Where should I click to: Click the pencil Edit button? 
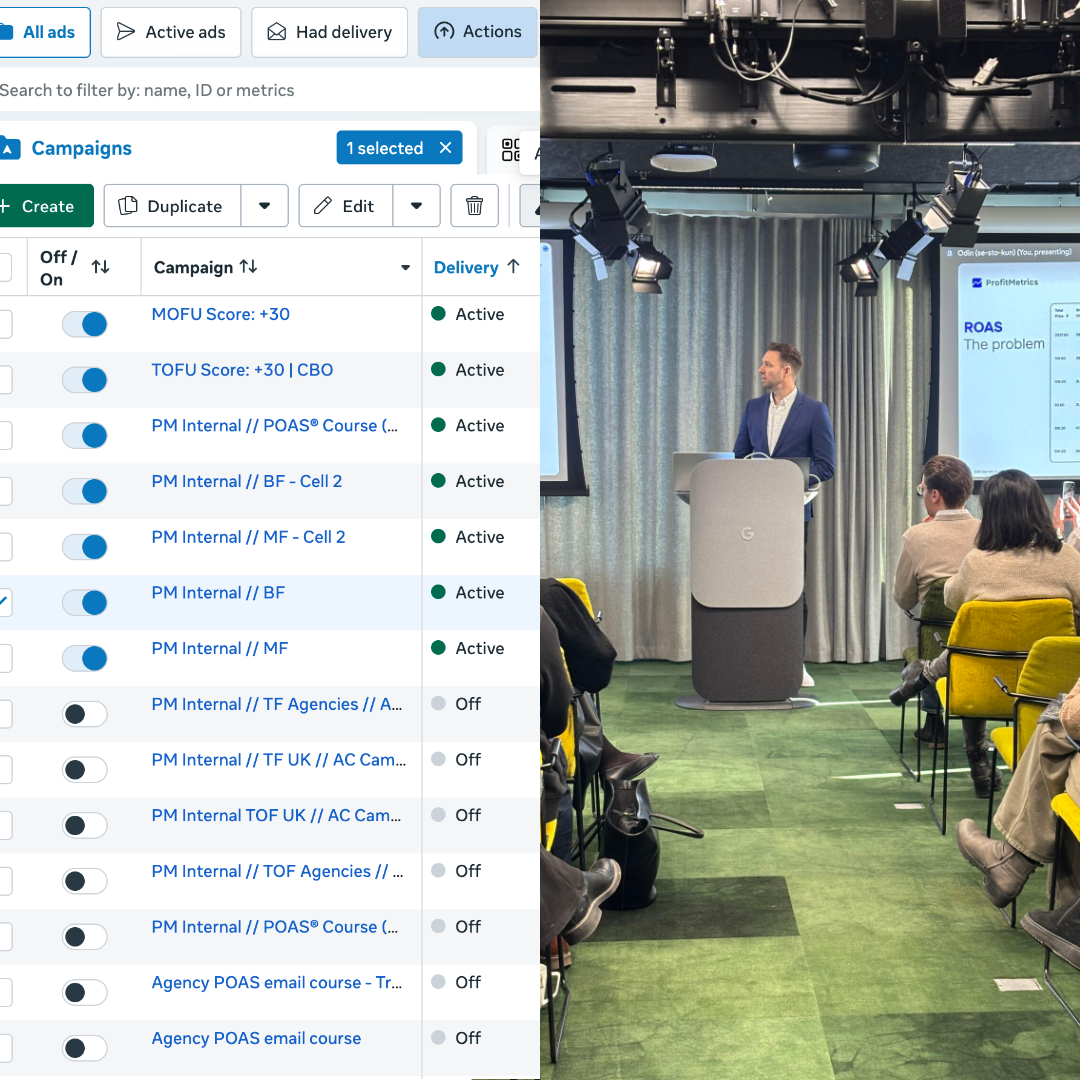345,206
